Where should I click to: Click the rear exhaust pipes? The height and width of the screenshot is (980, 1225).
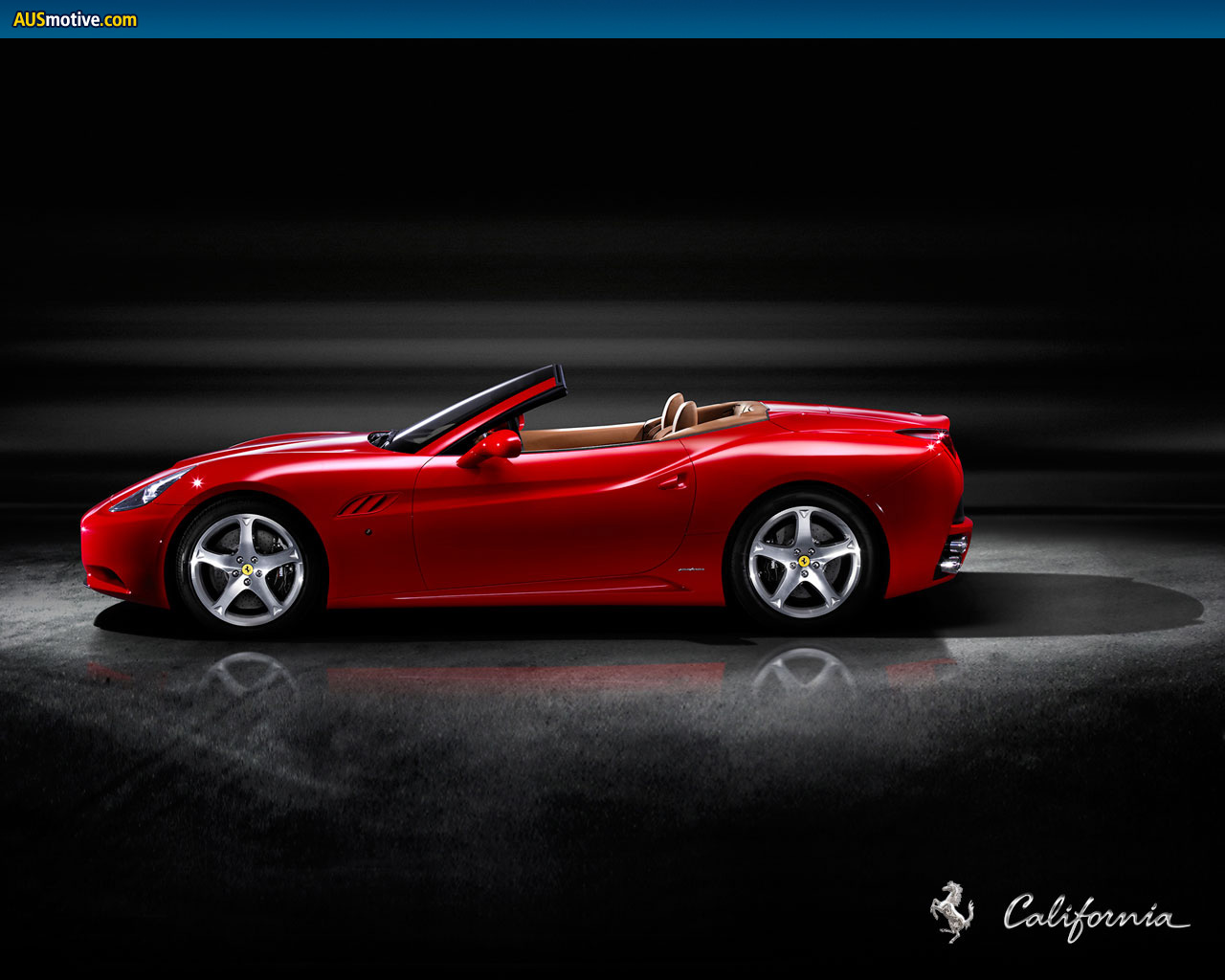tap(951, 554)
